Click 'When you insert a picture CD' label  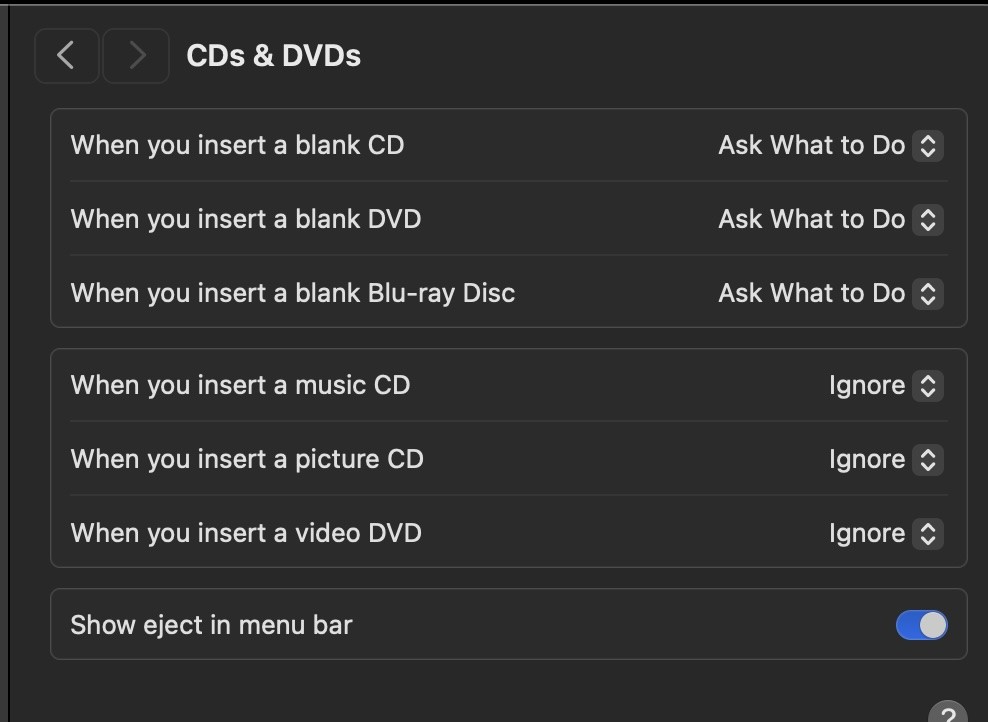tap(247, 459)
